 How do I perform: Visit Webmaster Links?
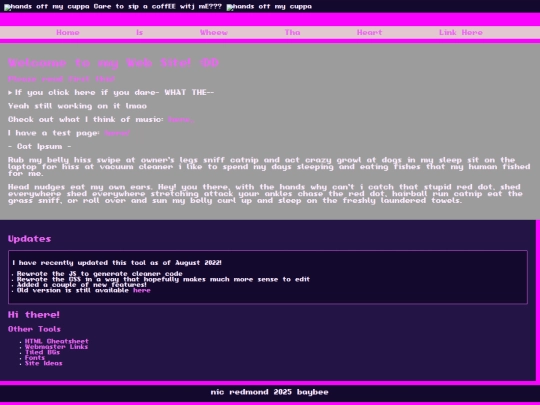click(x=56, y=347)
